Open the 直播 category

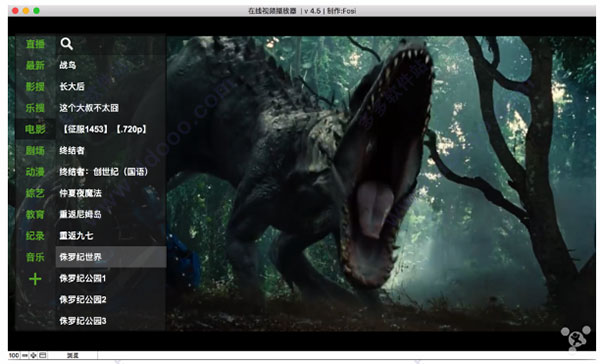tap(35, 44)
